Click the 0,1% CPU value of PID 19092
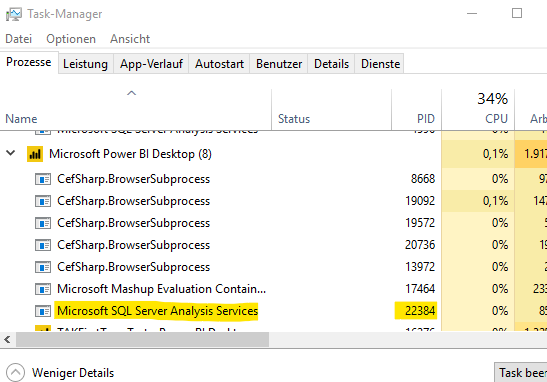547x382 pixels. (495, 201)
